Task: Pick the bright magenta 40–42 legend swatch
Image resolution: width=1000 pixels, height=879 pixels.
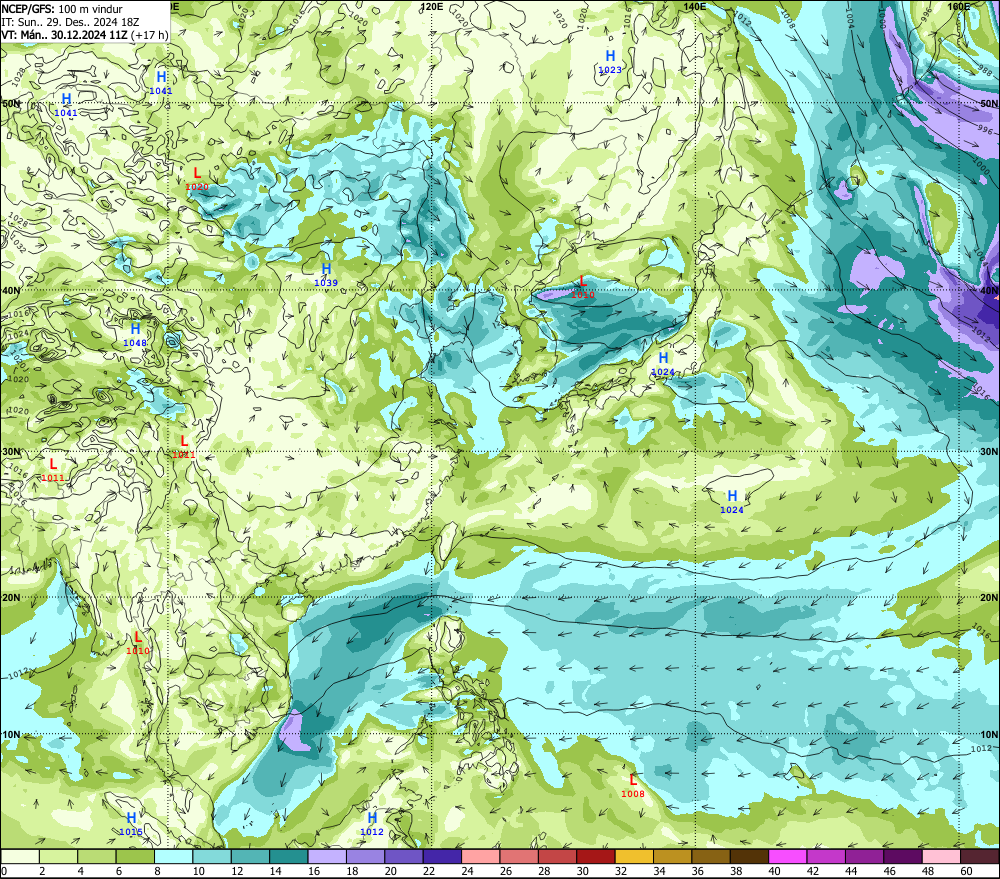Action: [x=788, y=856]
